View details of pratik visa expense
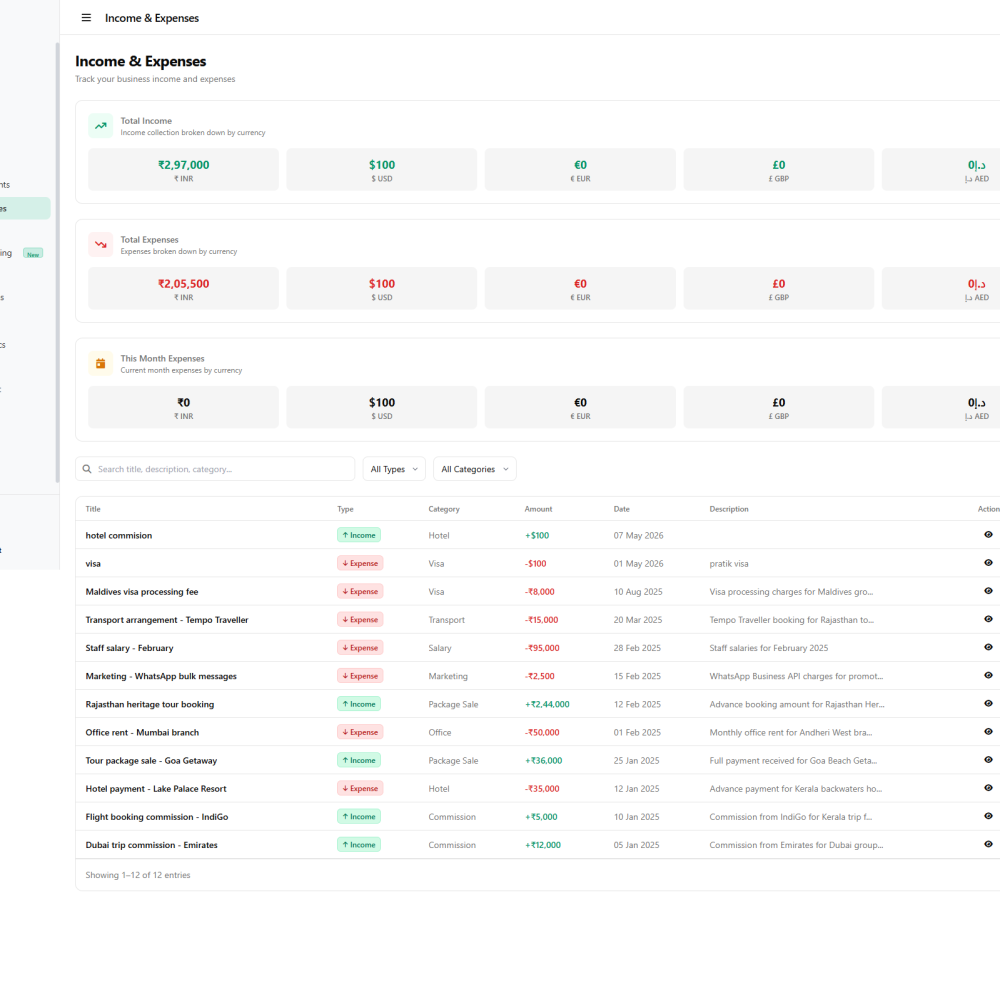The width and height of the screenshot is (1000, 1000). tap(988, 562)
